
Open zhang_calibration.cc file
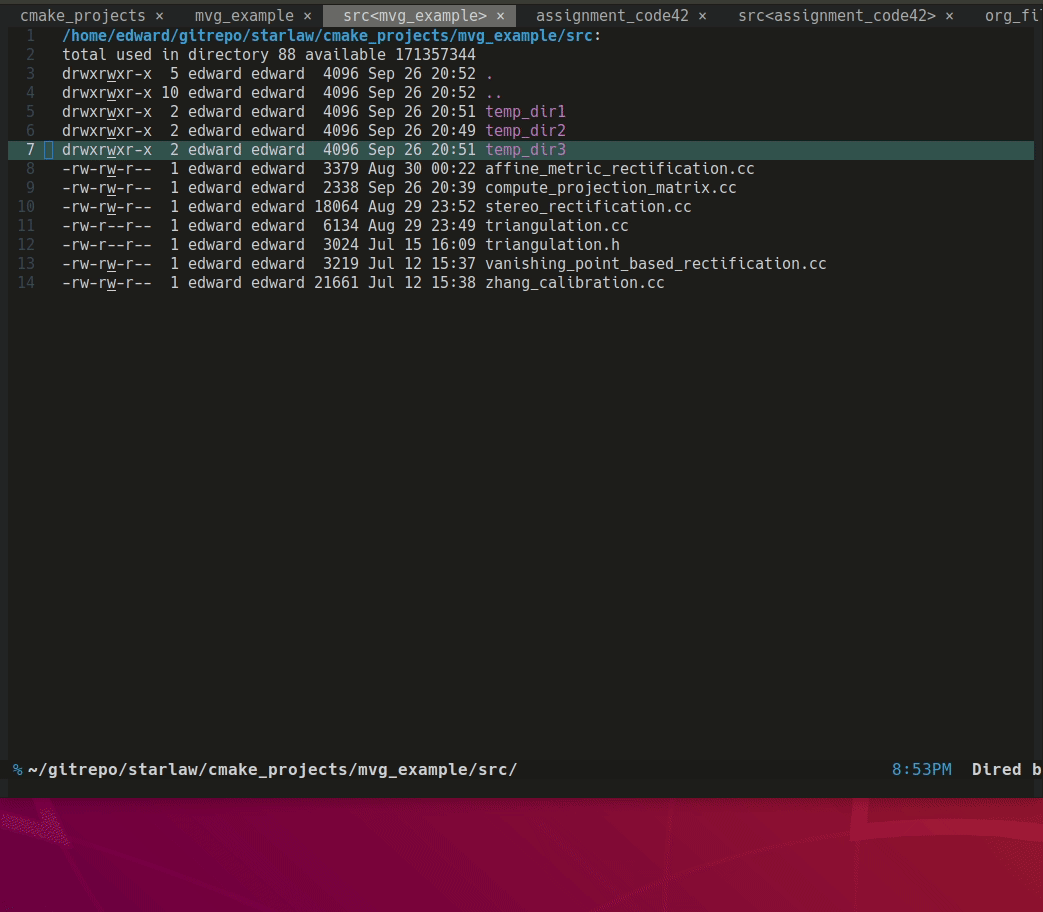tap(575, 283)
